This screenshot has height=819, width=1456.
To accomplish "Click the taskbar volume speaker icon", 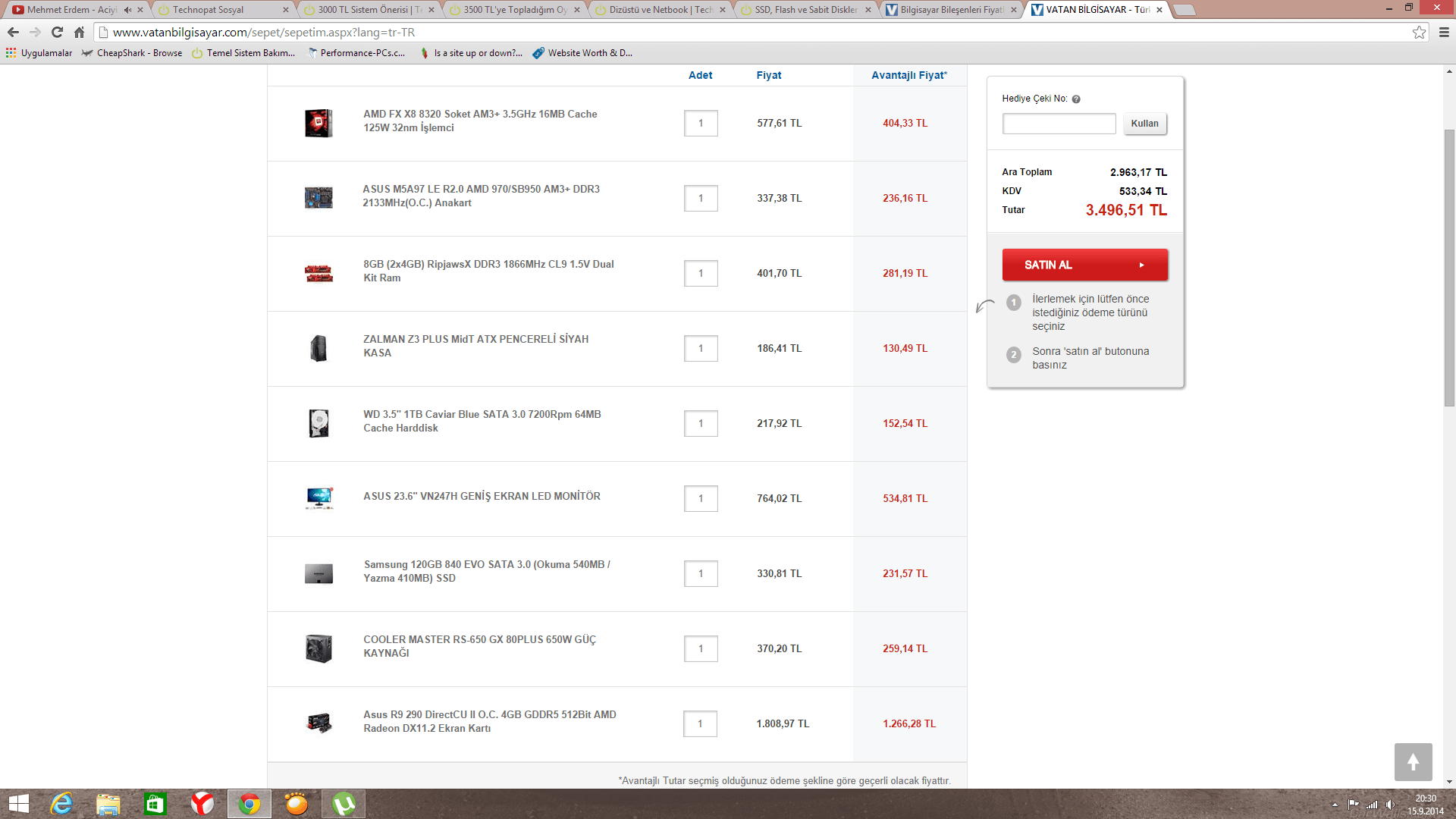I will pos(1389,805).
